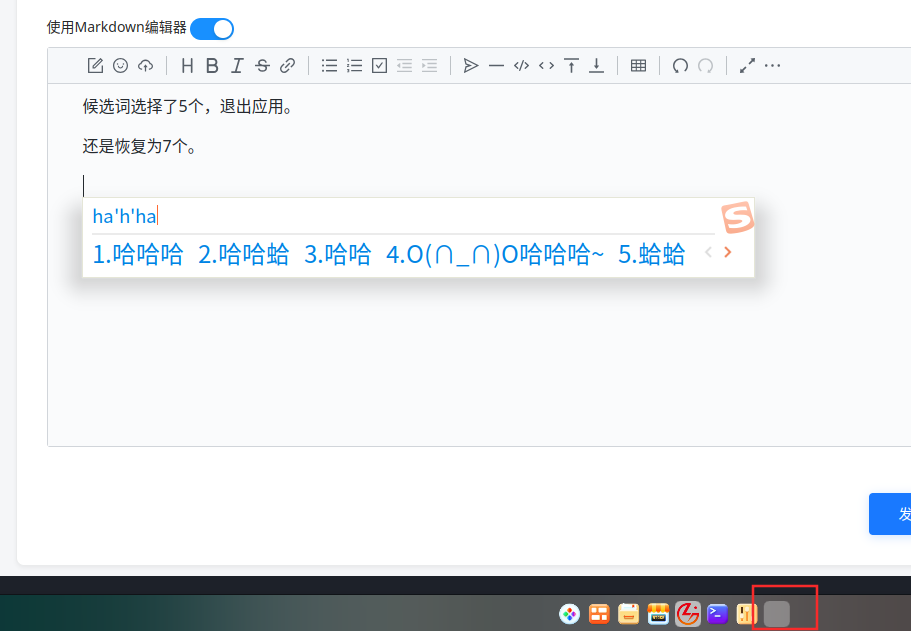Click the line 还是恢复为7个。
The image size is (911, 631).
click(x=140, y=146)
